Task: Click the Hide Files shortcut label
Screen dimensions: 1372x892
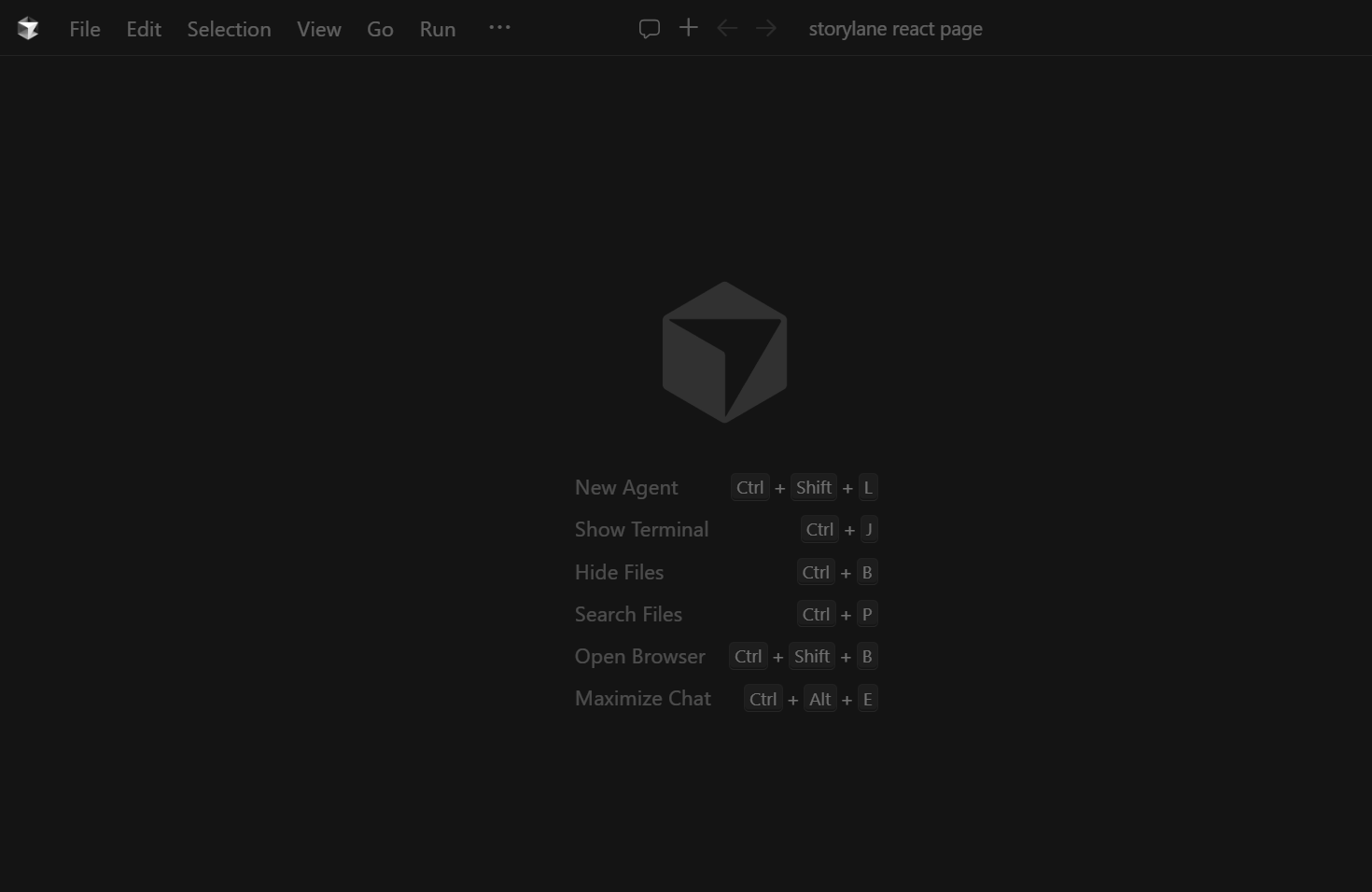Action: tap(619, 572)
